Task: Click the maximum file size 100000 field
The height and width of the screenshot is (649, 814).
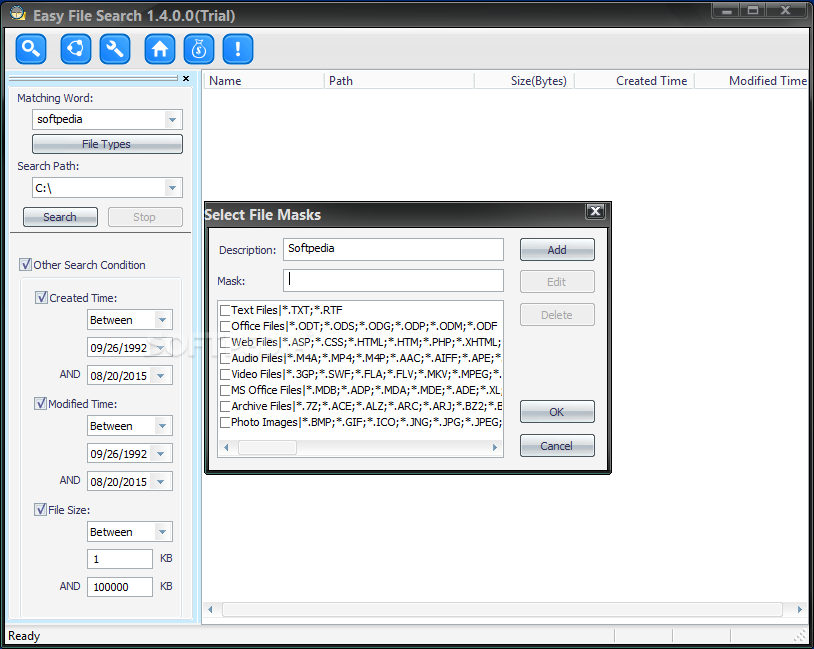Action: [119, 587]
